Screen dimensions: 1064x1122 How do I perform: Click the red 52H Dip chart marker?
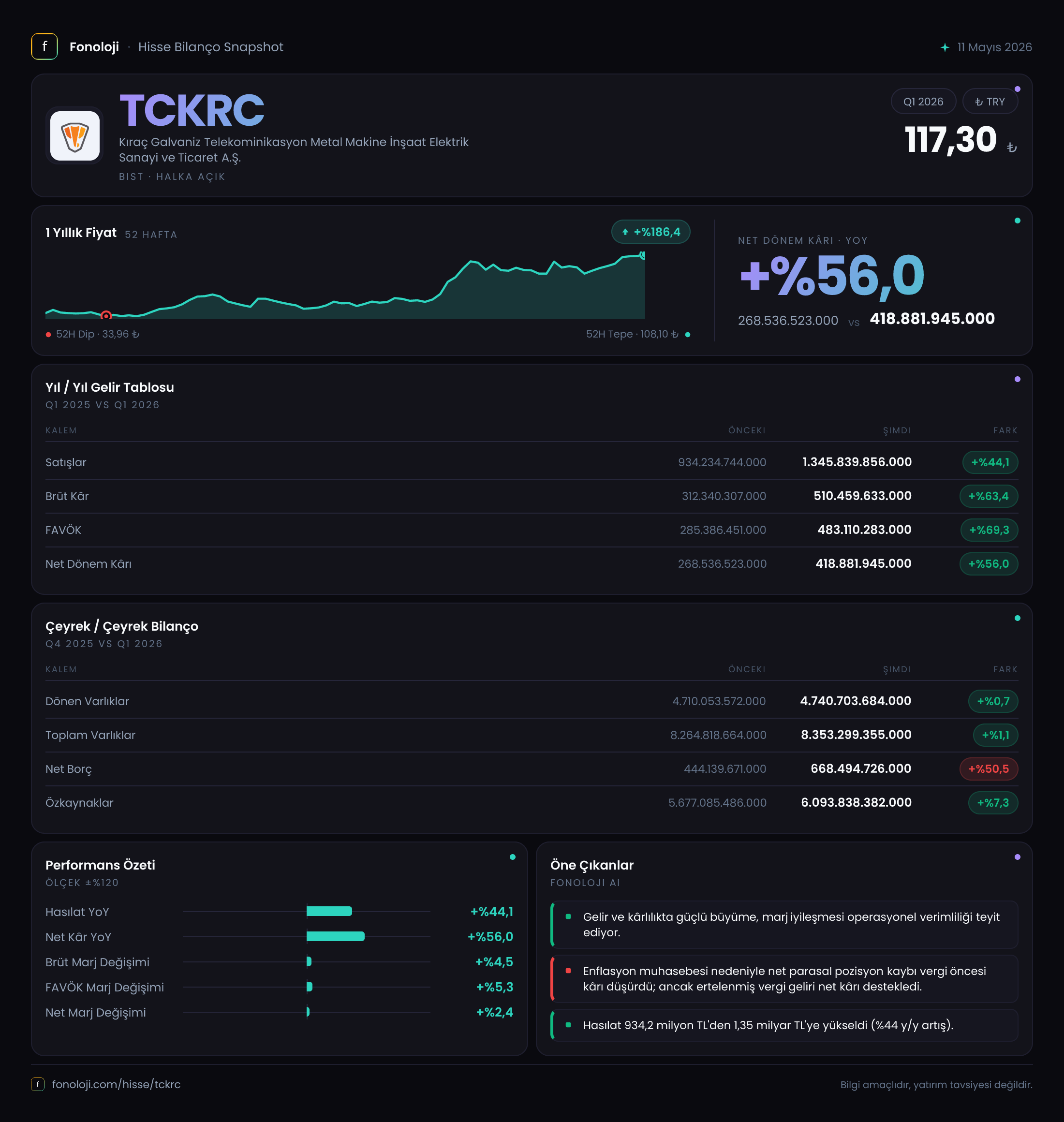pos(106,316)
